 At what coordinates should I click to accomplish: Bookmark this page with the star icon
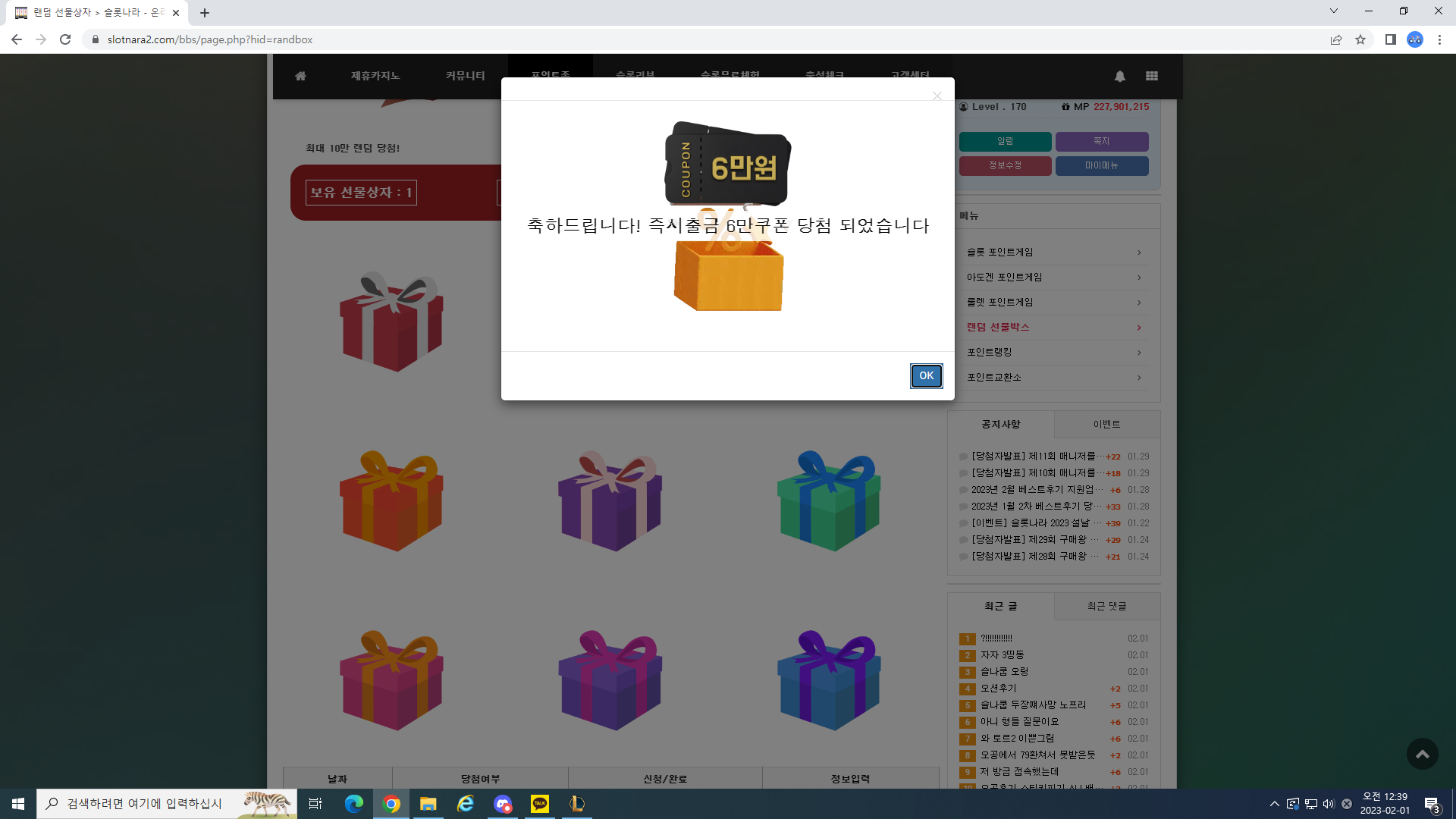1360,39
